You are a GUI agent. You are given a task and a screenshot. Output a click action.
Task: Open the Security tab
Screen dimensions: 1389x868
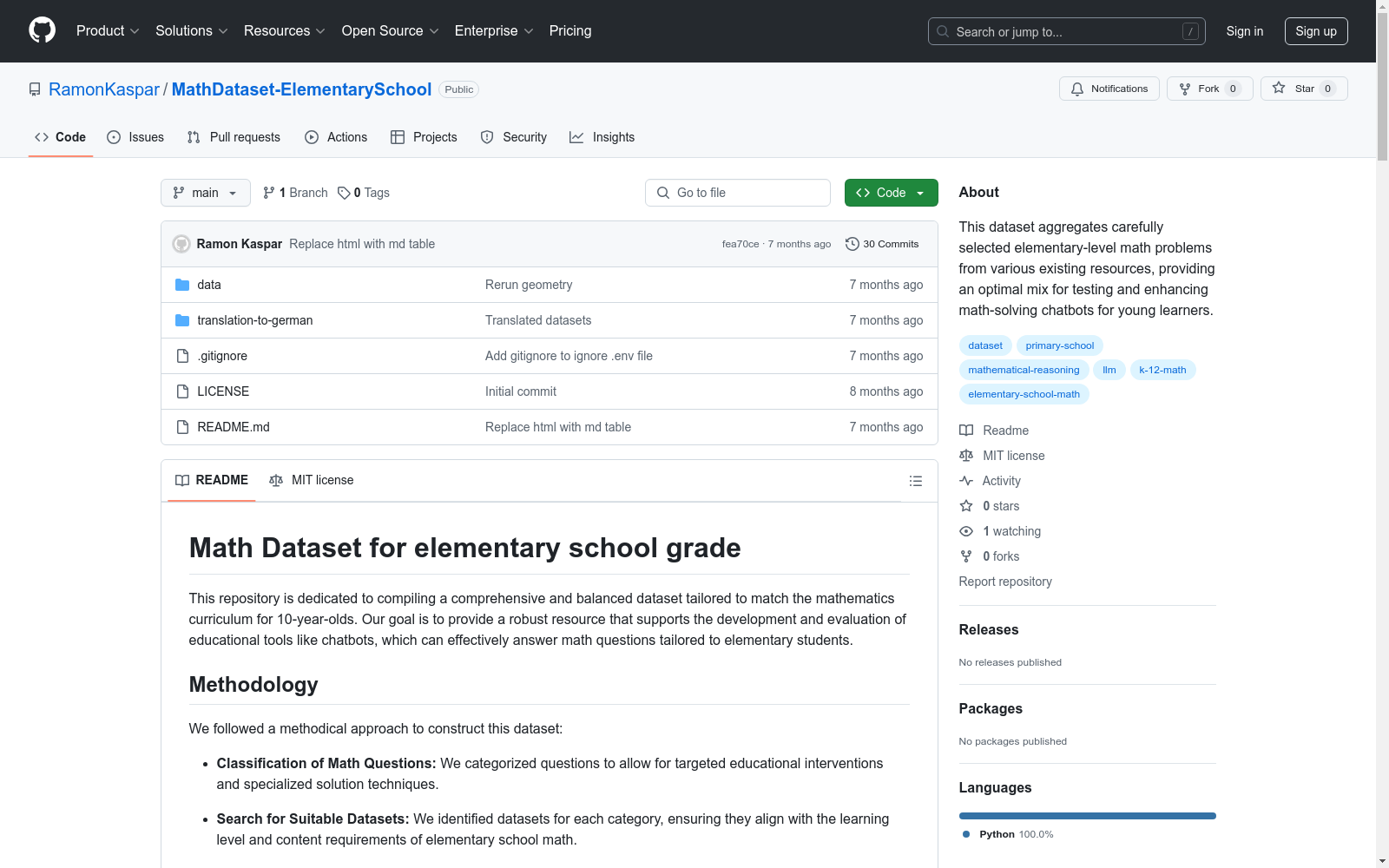pyautogui.click(x=514, y=137)
